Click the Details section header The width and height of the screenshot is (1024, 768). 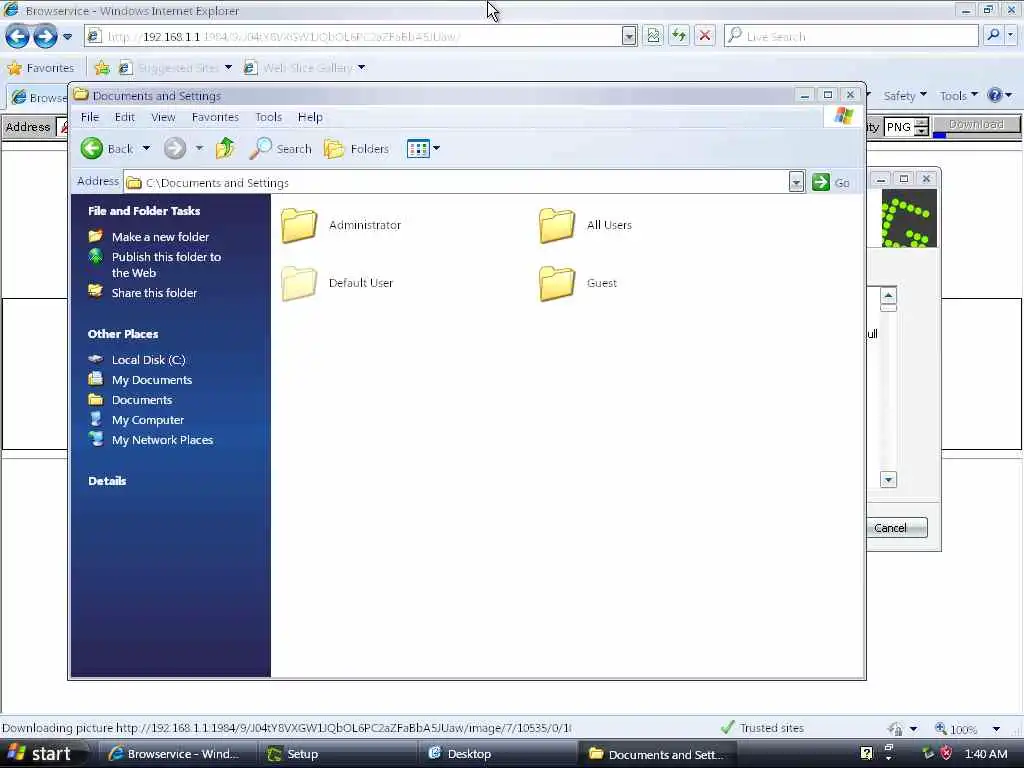click(107, 481)
